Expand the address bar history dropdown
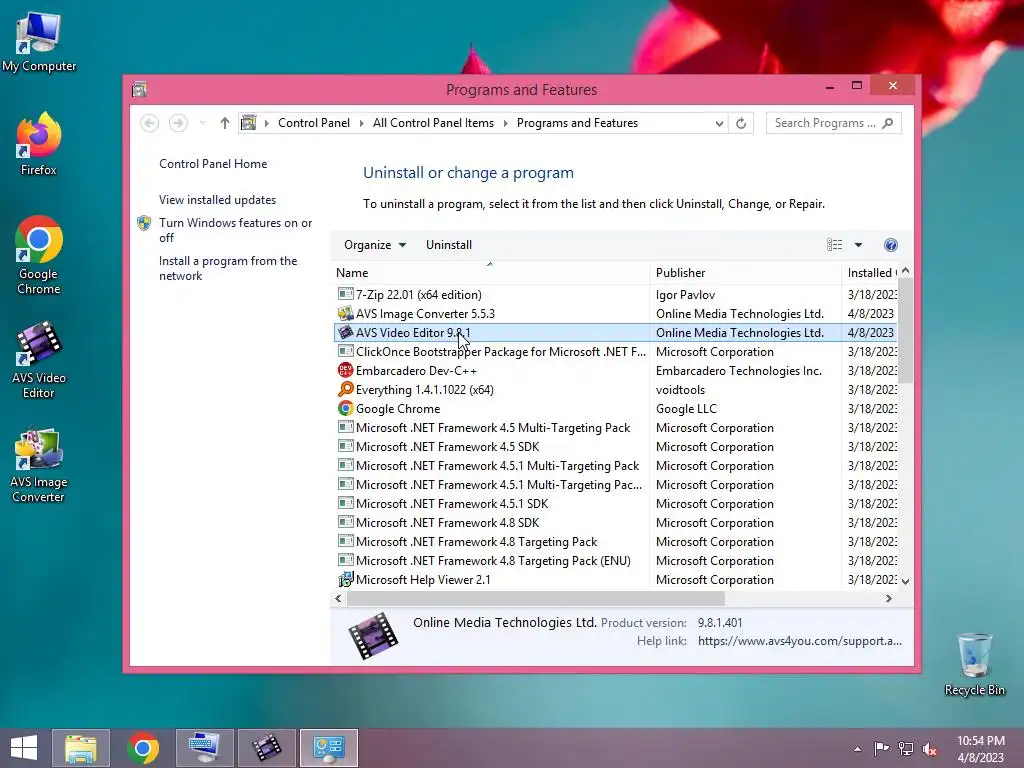 click(719, 123)
